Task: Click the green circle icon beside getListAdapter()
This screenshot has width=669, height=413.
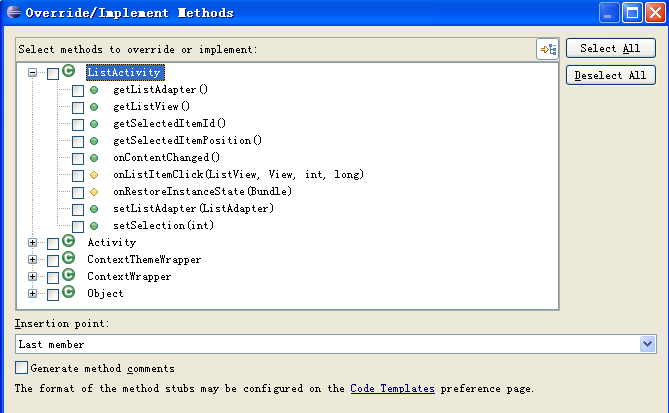Action: [94, 90]
